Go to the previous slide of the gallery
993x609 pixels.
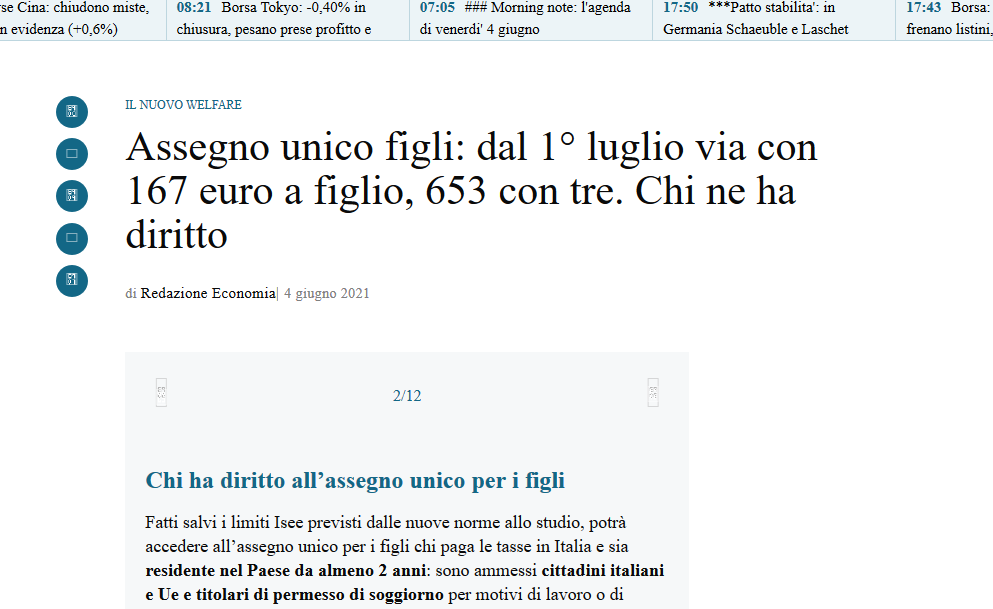161,393
